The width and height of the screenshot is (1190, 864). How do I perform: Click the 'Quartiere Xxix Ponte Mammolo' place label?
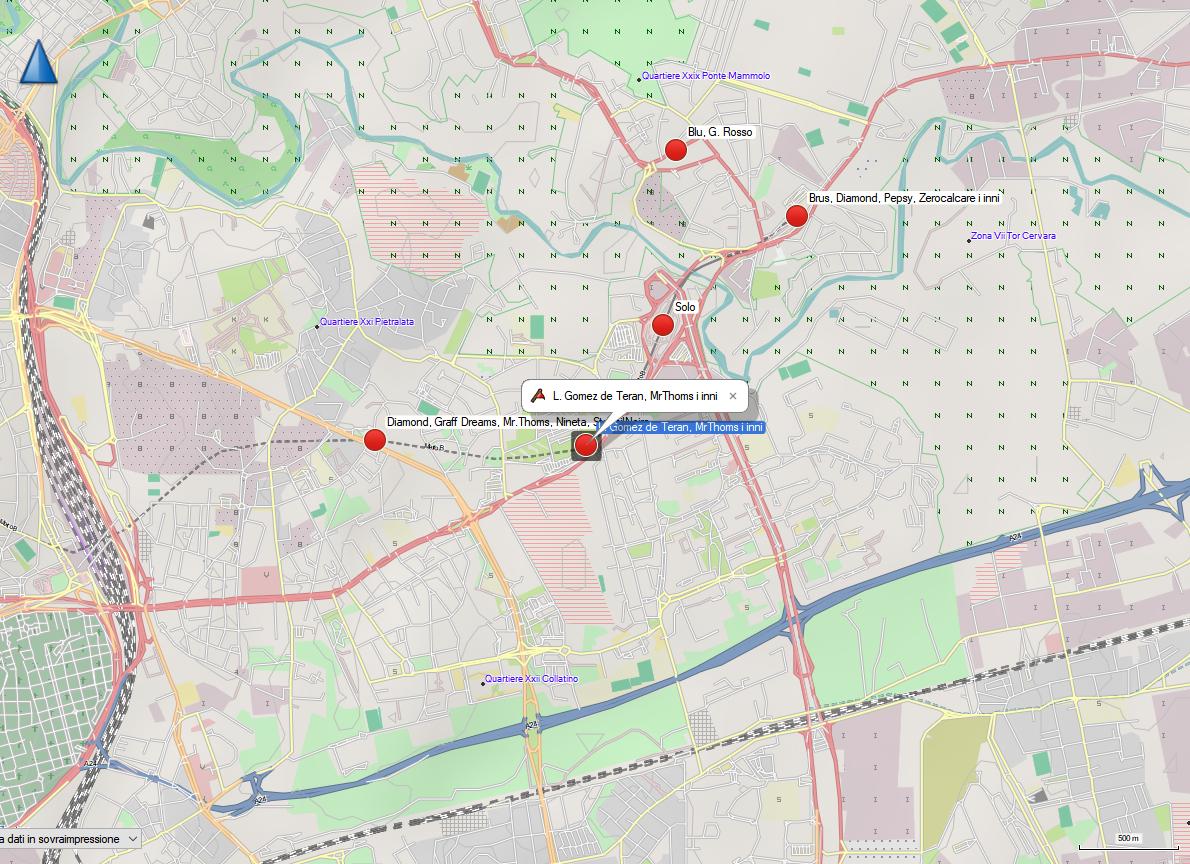coord(706,76)
